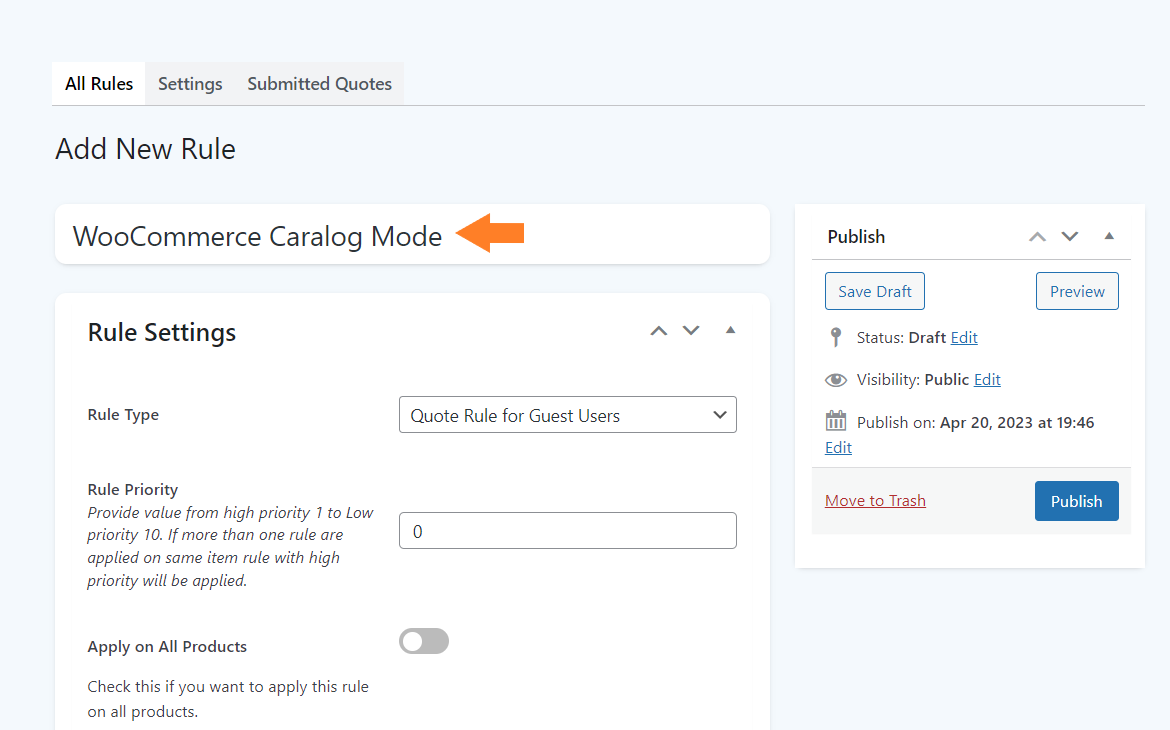Click the Rule Settings heading
This screenshot has height=730, width=1170.
click(162, 332)
